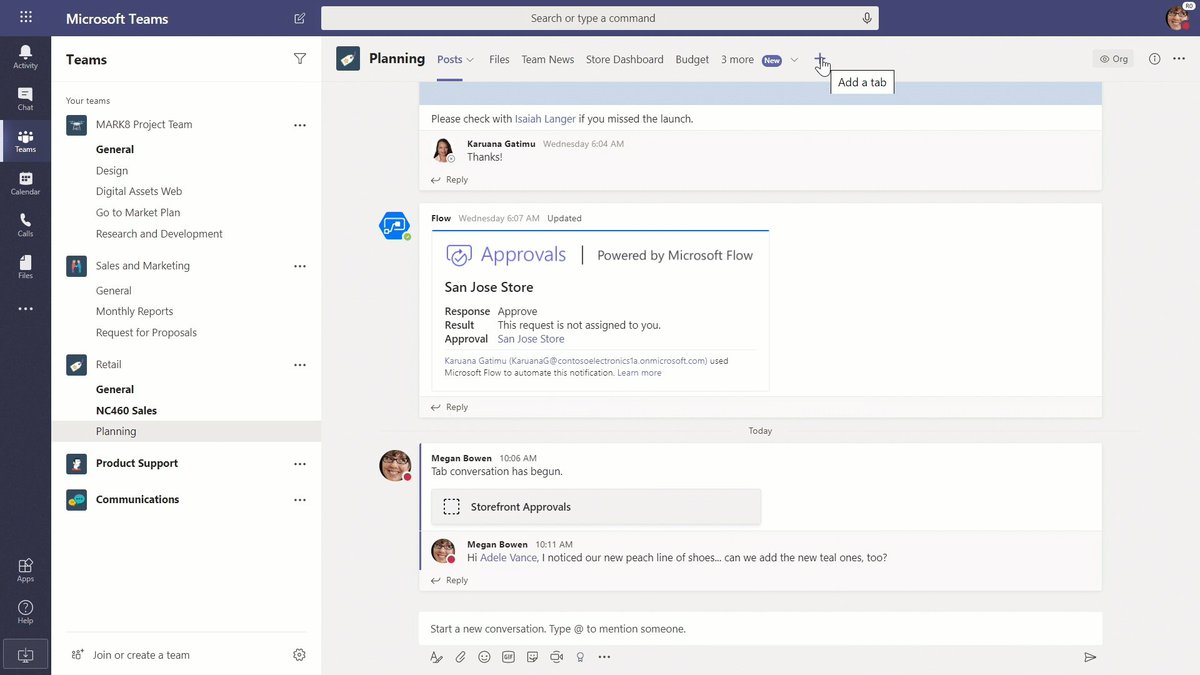Switch to the Files tab
The image size is (1200, 675).
point(499,60)
